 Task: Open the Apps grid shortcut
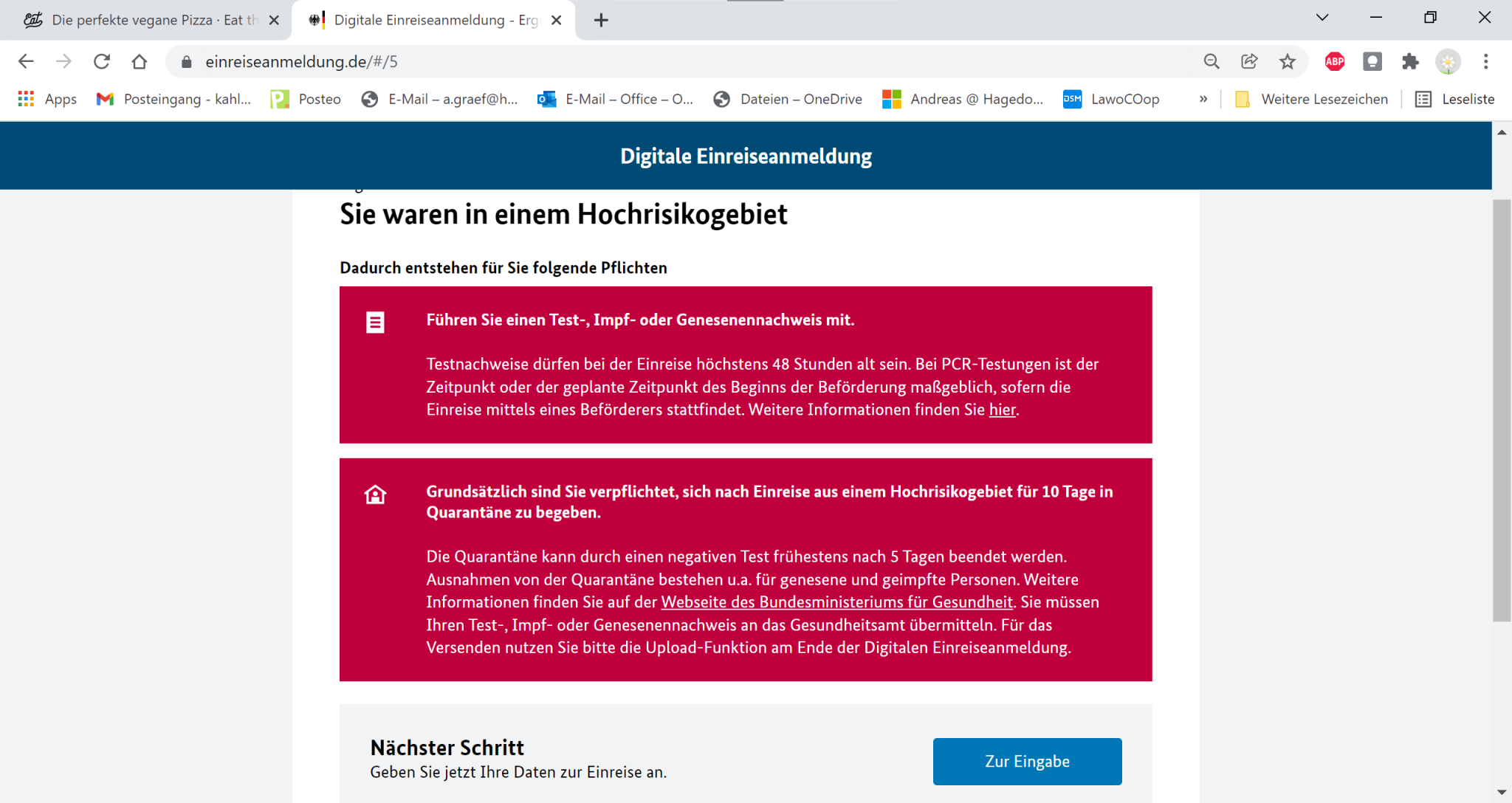point(47,99)
